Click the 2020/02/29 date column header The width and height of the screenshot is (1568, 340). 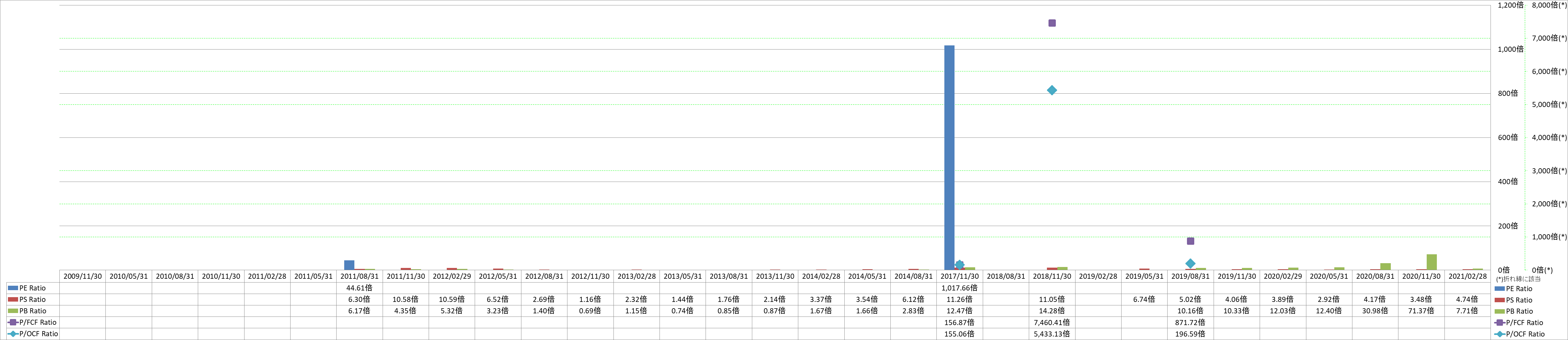click(x=1283, y=276)
